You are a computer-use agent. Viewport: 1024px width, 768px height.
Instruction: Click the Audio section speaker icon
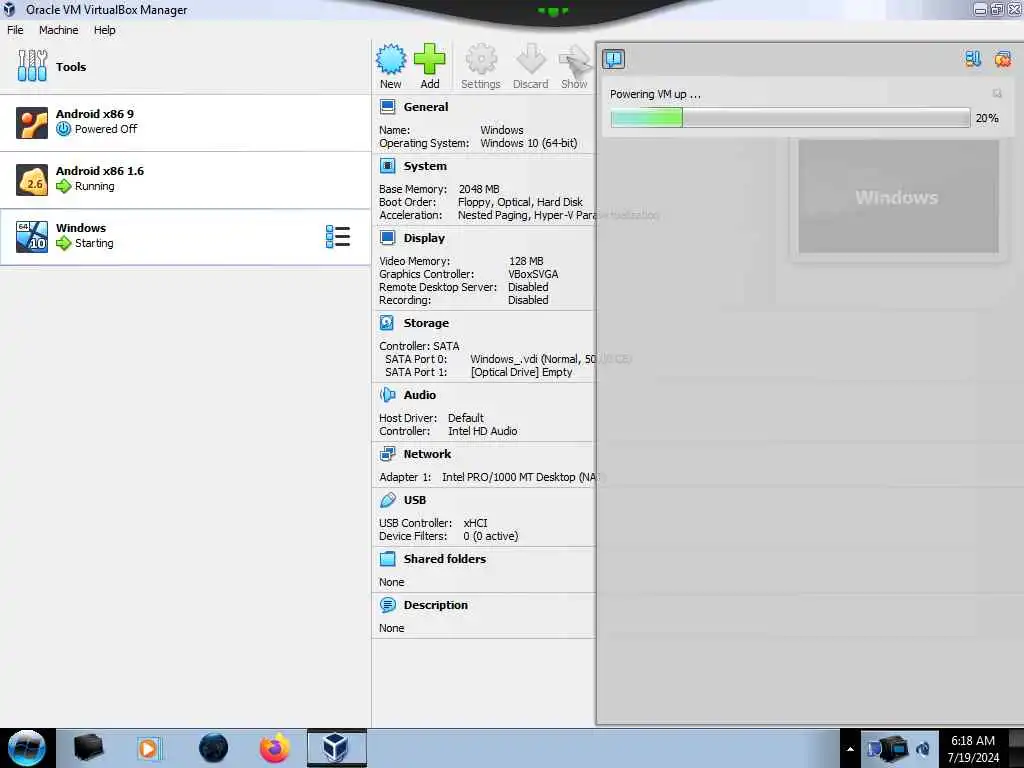coord(387,394)
